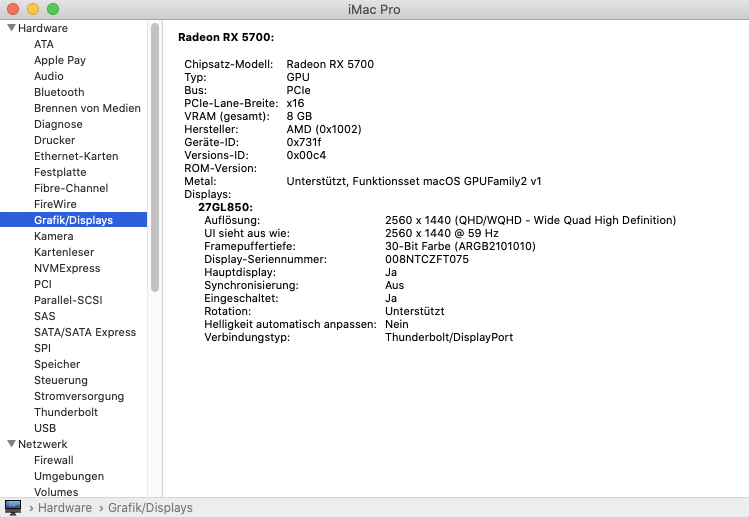This screenshot has height=517, width=749.
Task: Open Firewall under Netzwerk
Action: (54, 460)
